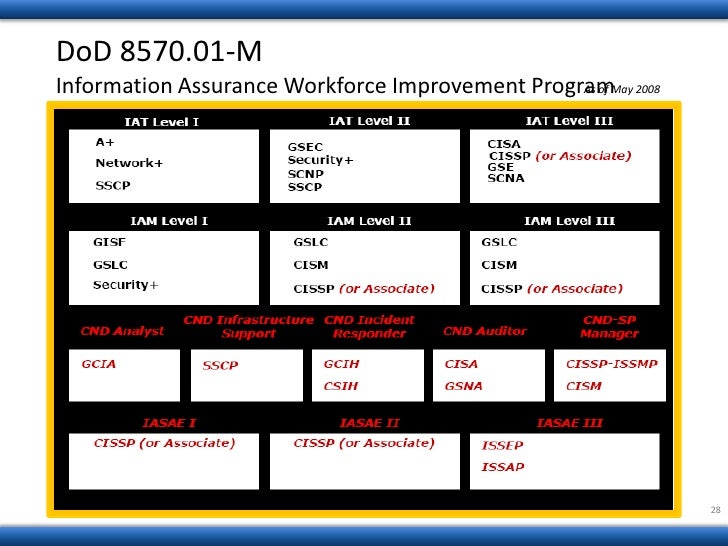728x546 pixels.
Task: Click the CND Infrastructure Support heading
Action: pyautogui.click(x=248, y=327)
